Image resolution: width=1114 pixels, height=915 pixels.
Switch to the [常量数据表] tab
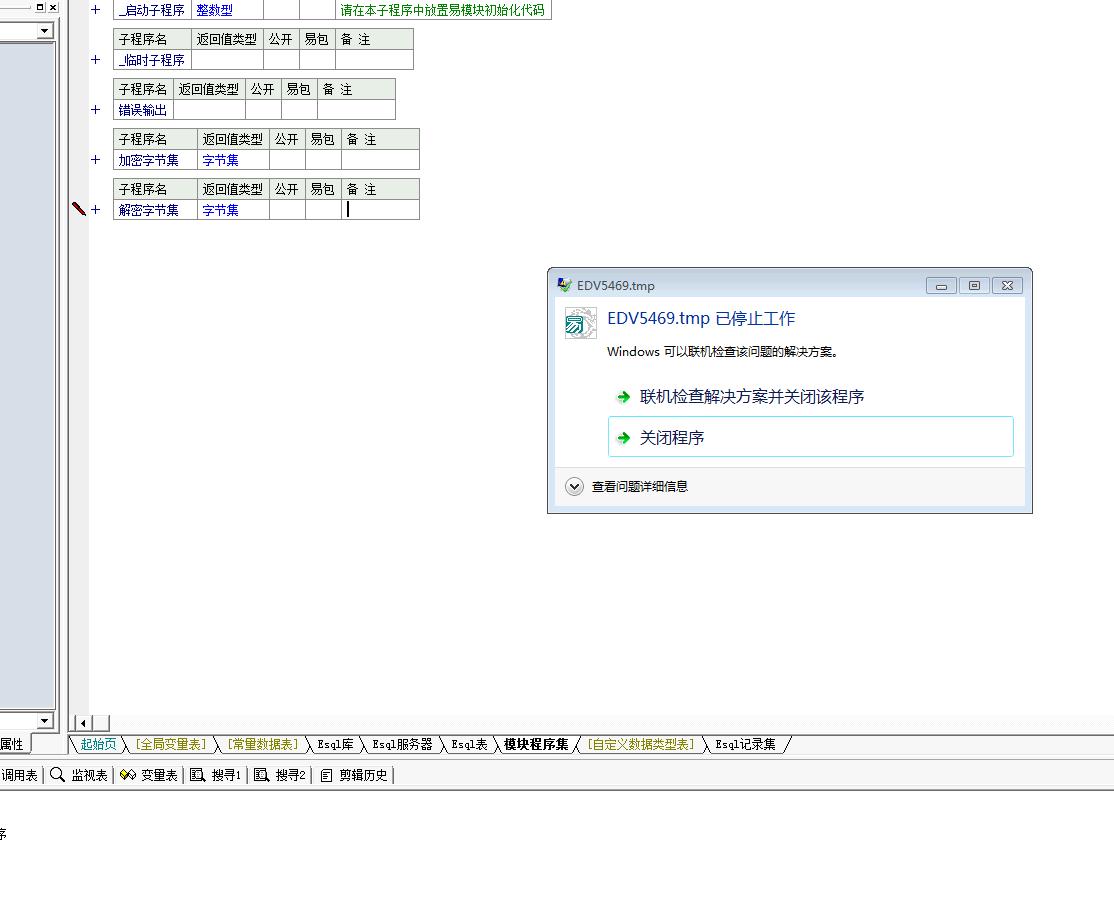263,744
